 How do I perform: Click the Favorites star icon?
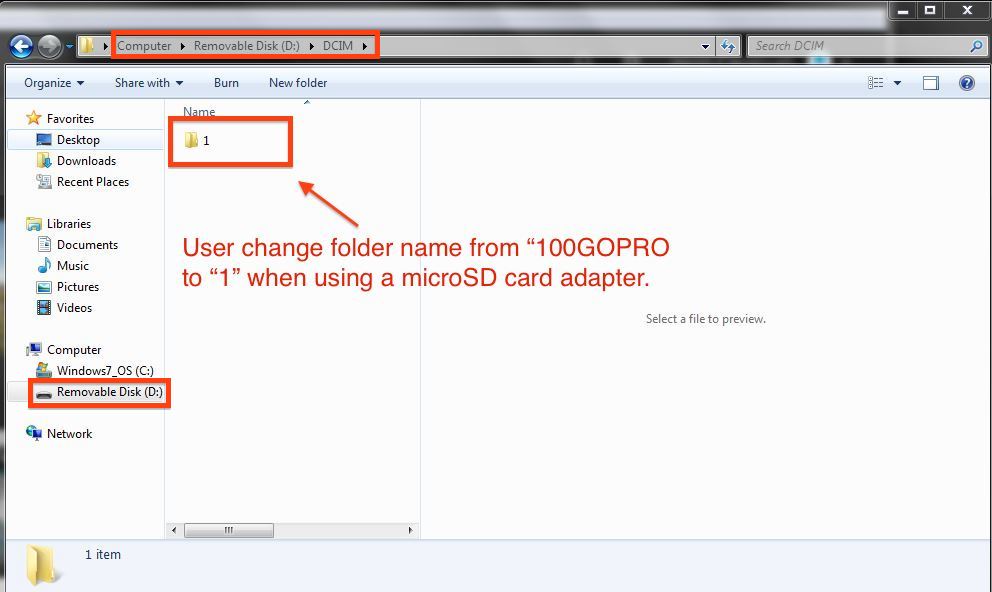pos(34,118)
